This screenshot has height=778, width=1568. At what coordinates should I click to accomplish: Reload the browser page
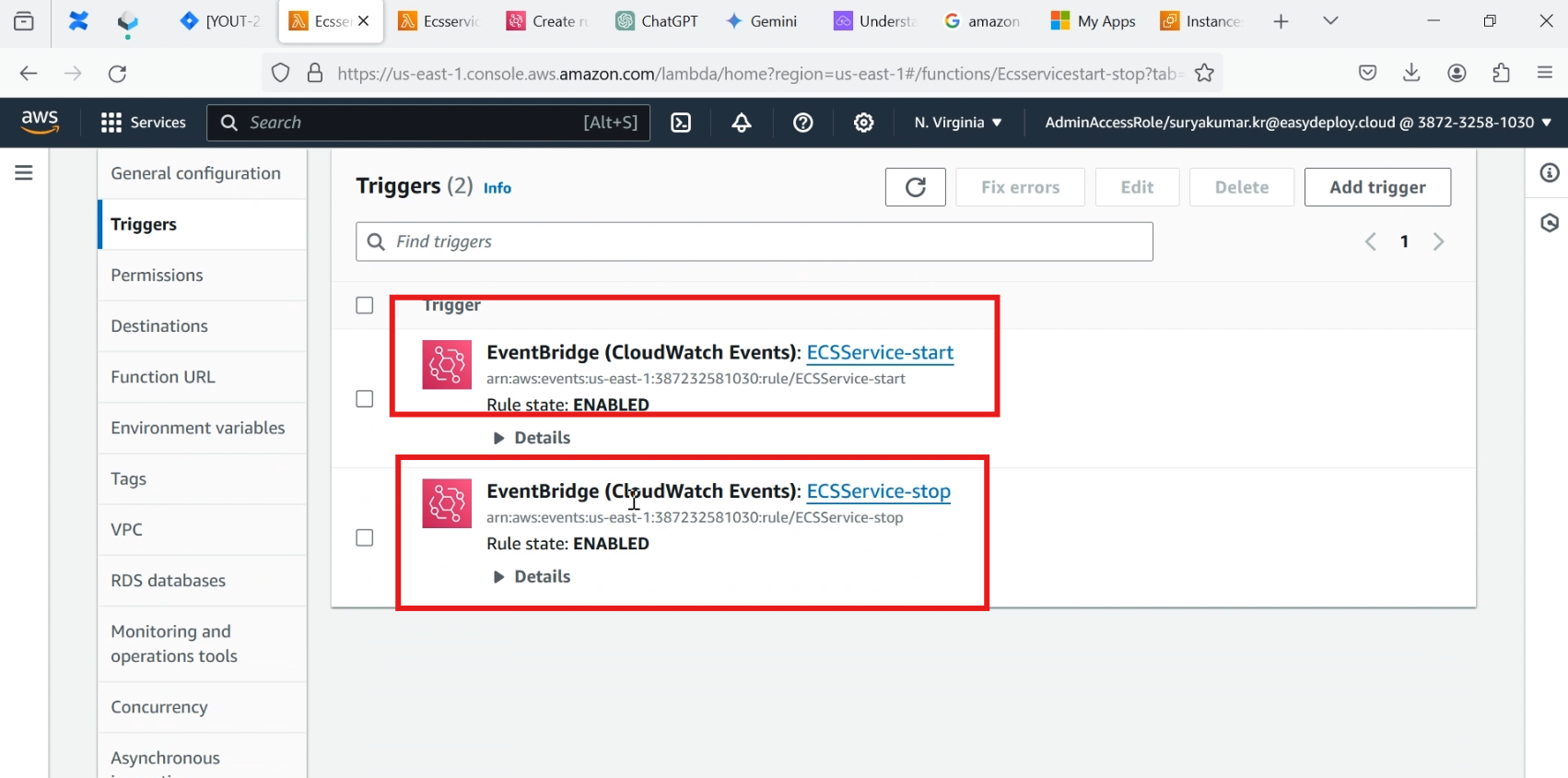[117, 74]
